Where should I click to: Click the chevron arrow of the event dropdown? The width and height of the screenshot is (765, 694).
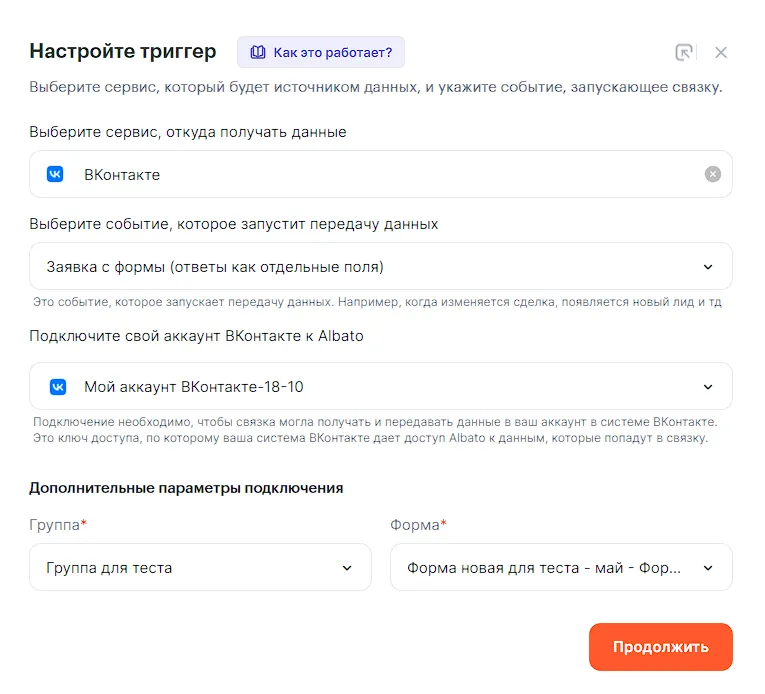(x=708, y=267)
